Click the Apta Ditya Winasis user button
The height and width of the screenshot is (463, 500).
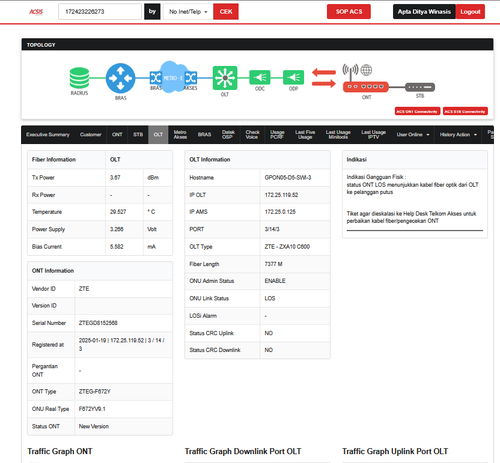[424, 12]
